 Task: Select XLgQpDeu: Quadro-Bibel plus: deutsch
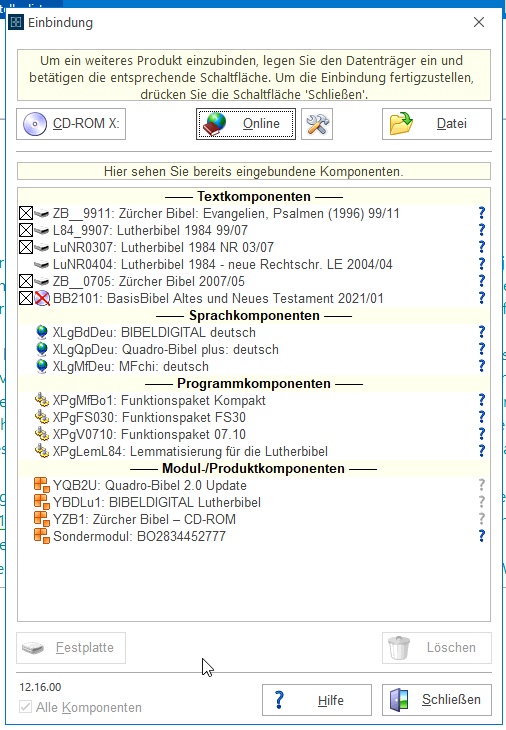coord(166,350)
